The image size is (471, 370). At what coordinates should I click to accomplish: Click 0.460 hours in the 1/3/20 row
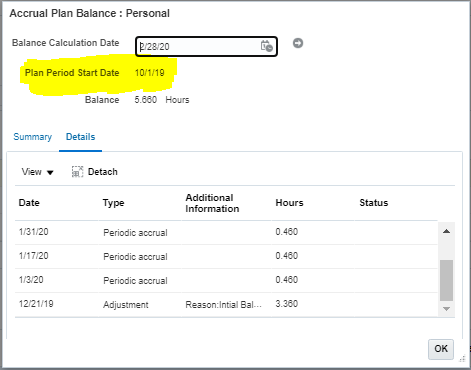(287, 280)
